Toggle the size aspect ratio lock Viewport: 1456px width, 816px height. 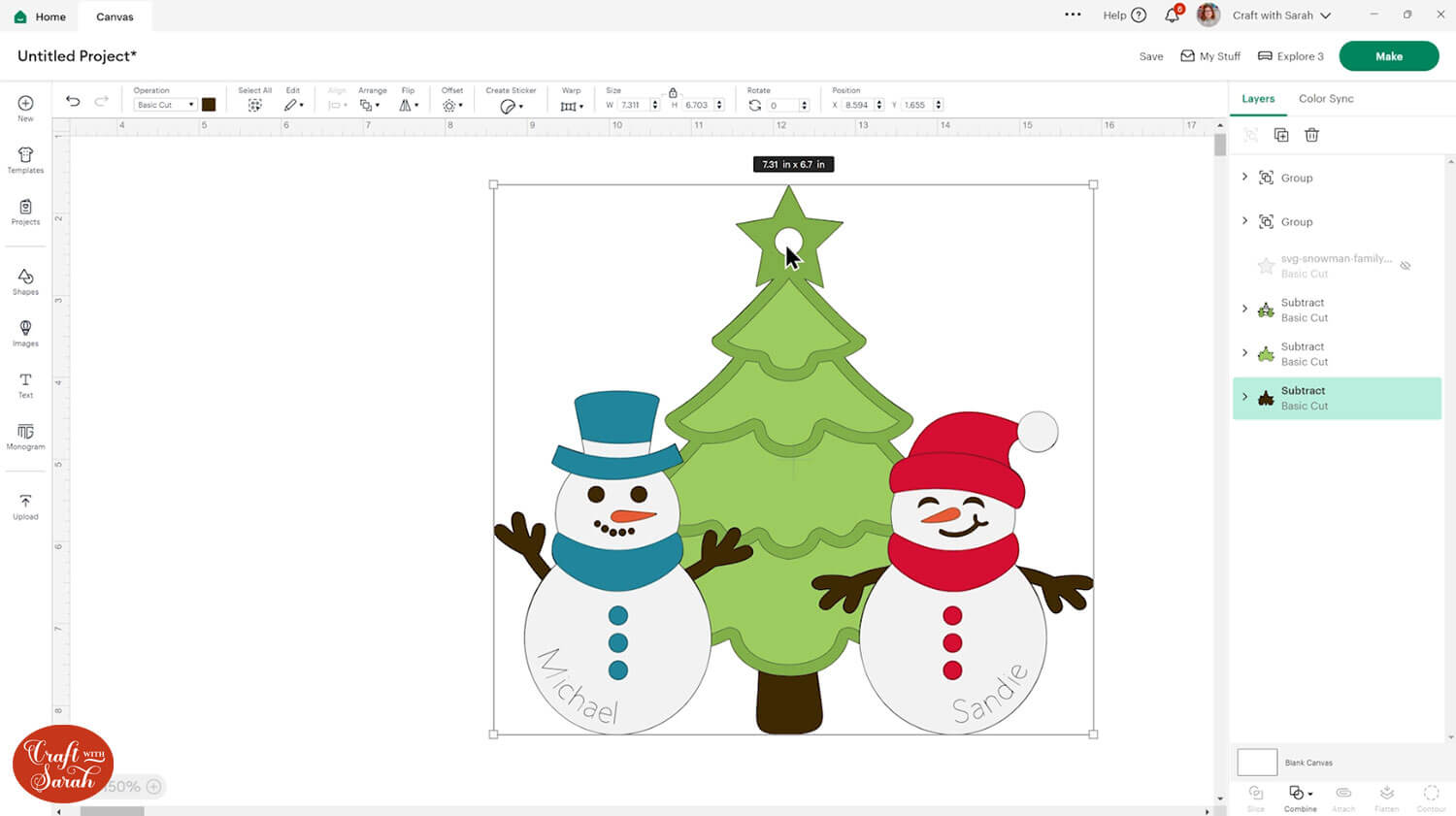click(x=673, y=93)
